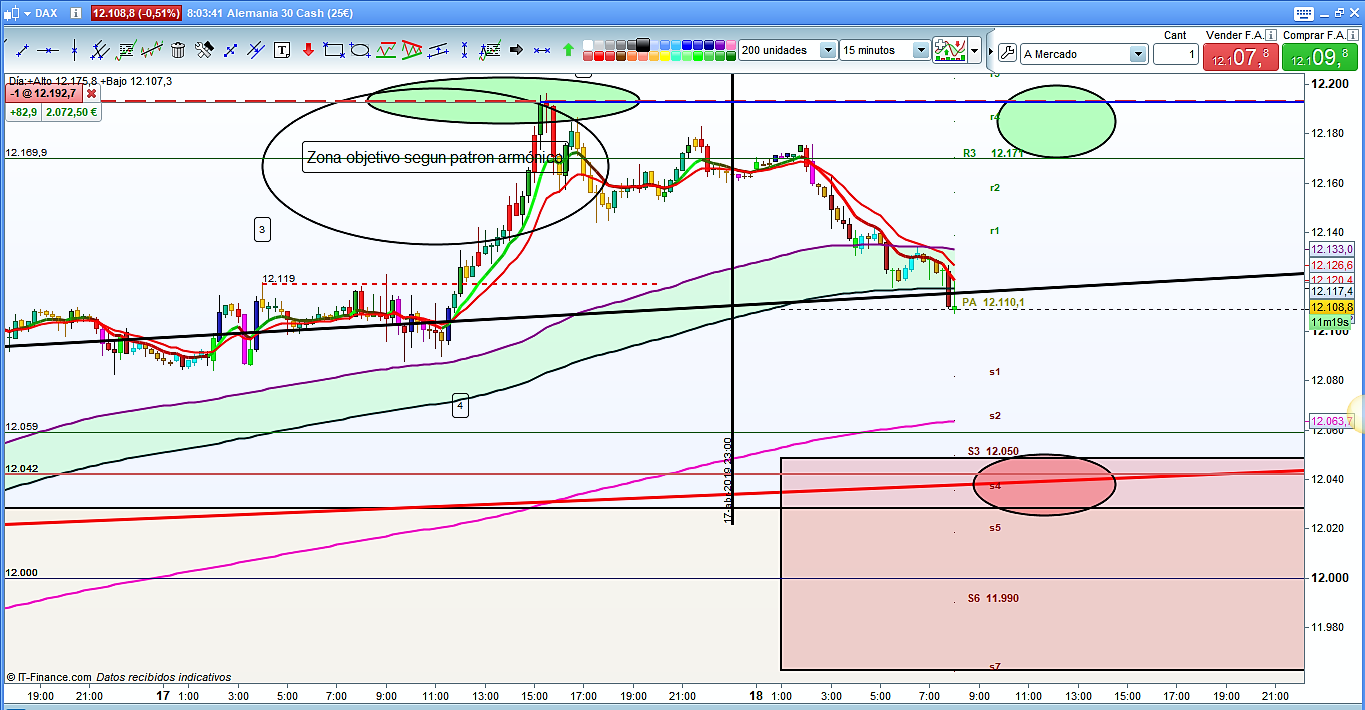Image resolution: width=1365 pixels, height=710 pixels.
Task: Expand the A Mercado order type dropdown
Action: [x=1137, y=54]
